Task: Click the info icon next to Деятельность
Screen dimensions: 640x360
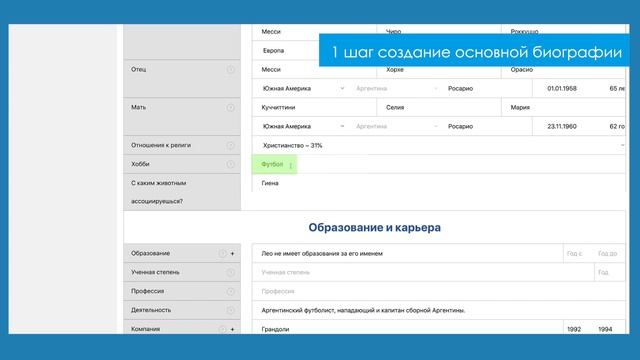Action: click(x=230, y=311)
